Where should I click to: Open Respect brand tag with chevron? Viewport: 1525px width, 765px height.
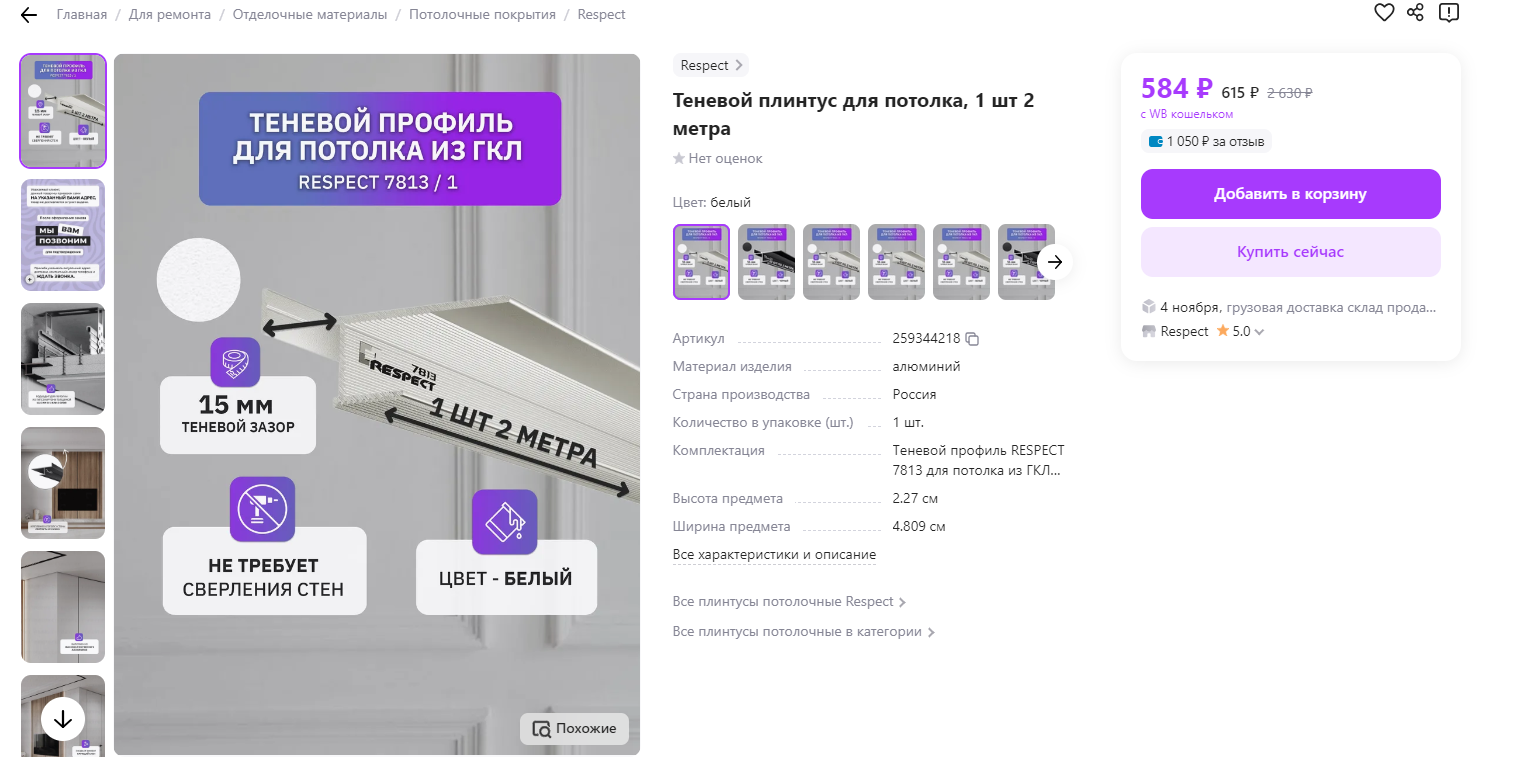coord(711,65)
